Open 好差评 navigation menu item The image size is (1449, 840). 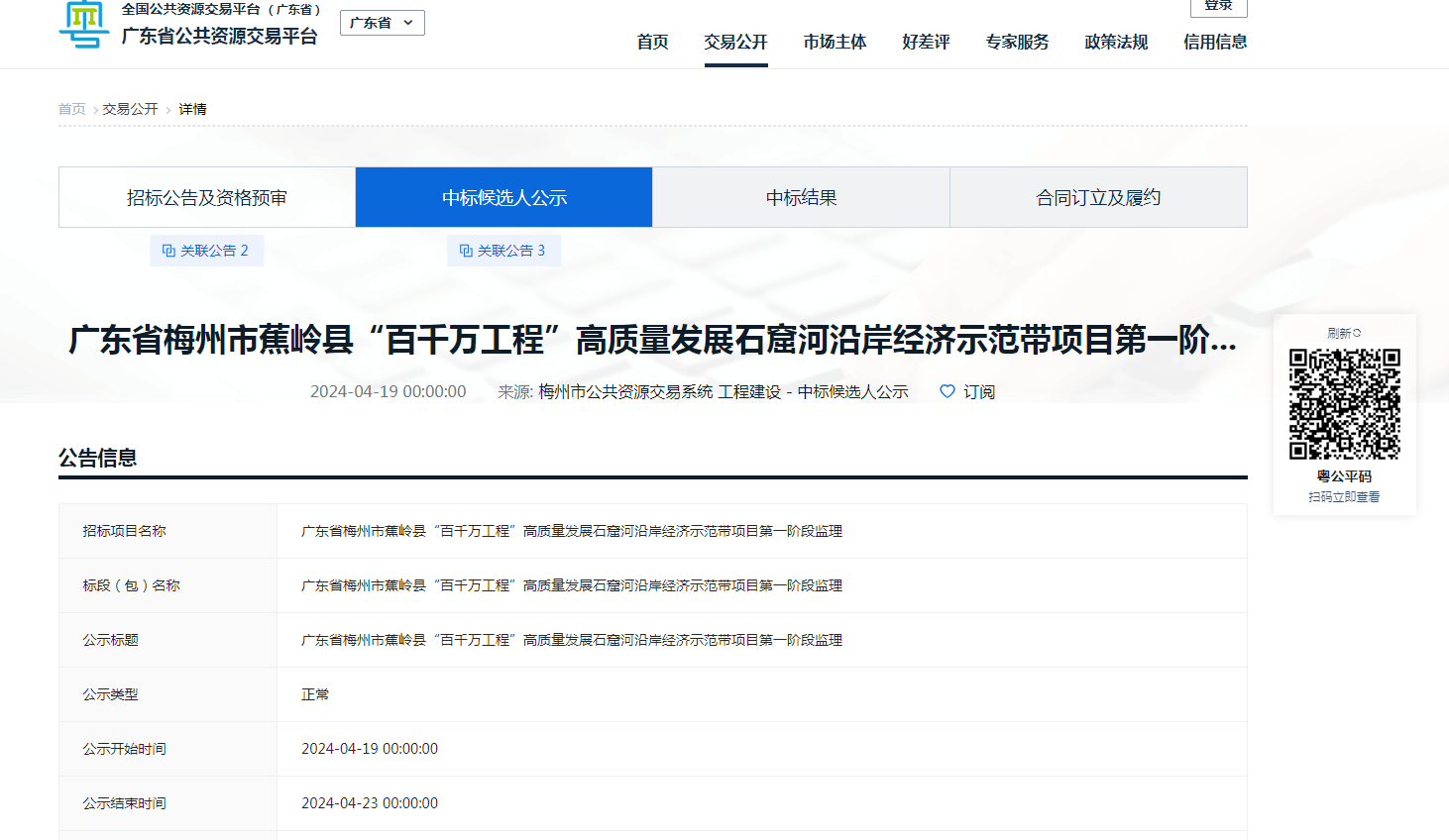pyautogui.click(x=926, y=42)
